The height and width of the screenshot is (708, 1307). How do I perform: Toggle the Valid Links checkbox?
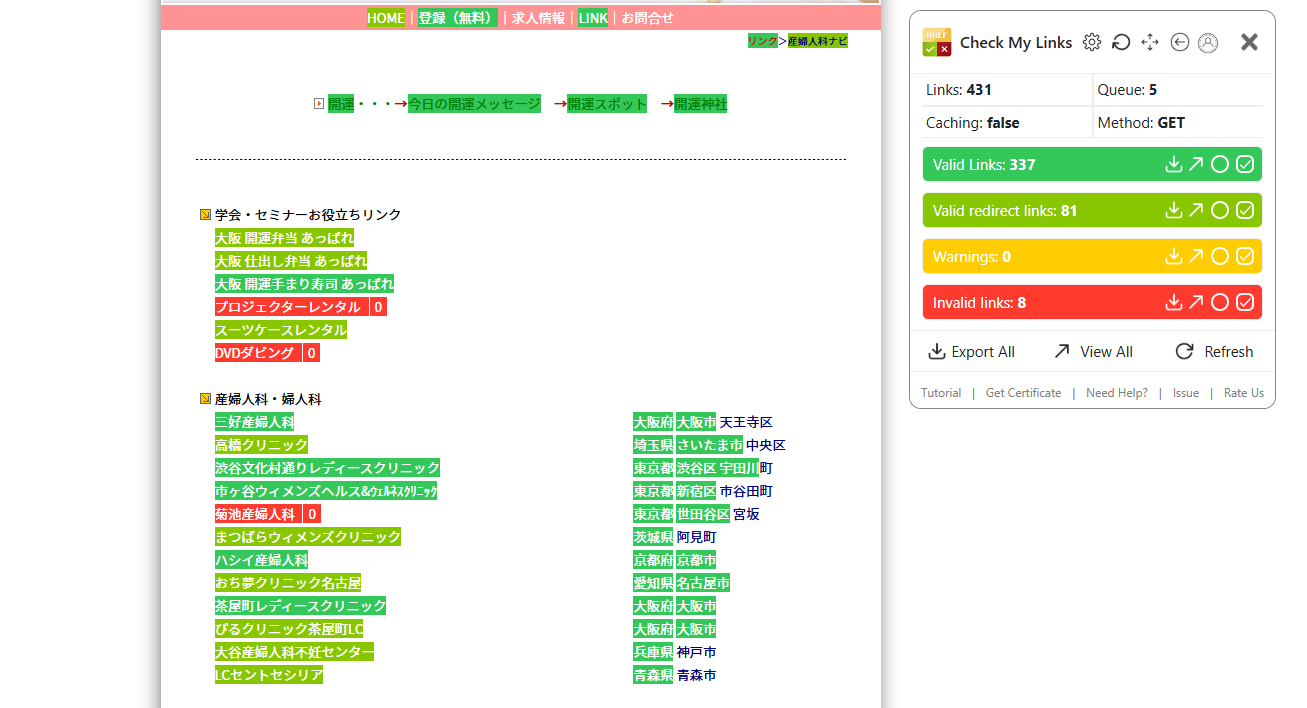tap(1245, 165)
